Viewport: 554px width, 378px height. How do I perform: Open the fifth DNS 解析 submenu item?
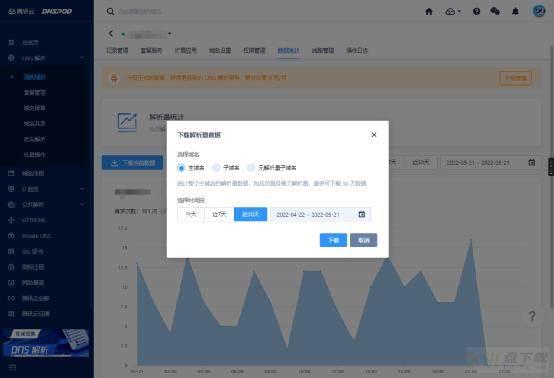click(35, 139)
